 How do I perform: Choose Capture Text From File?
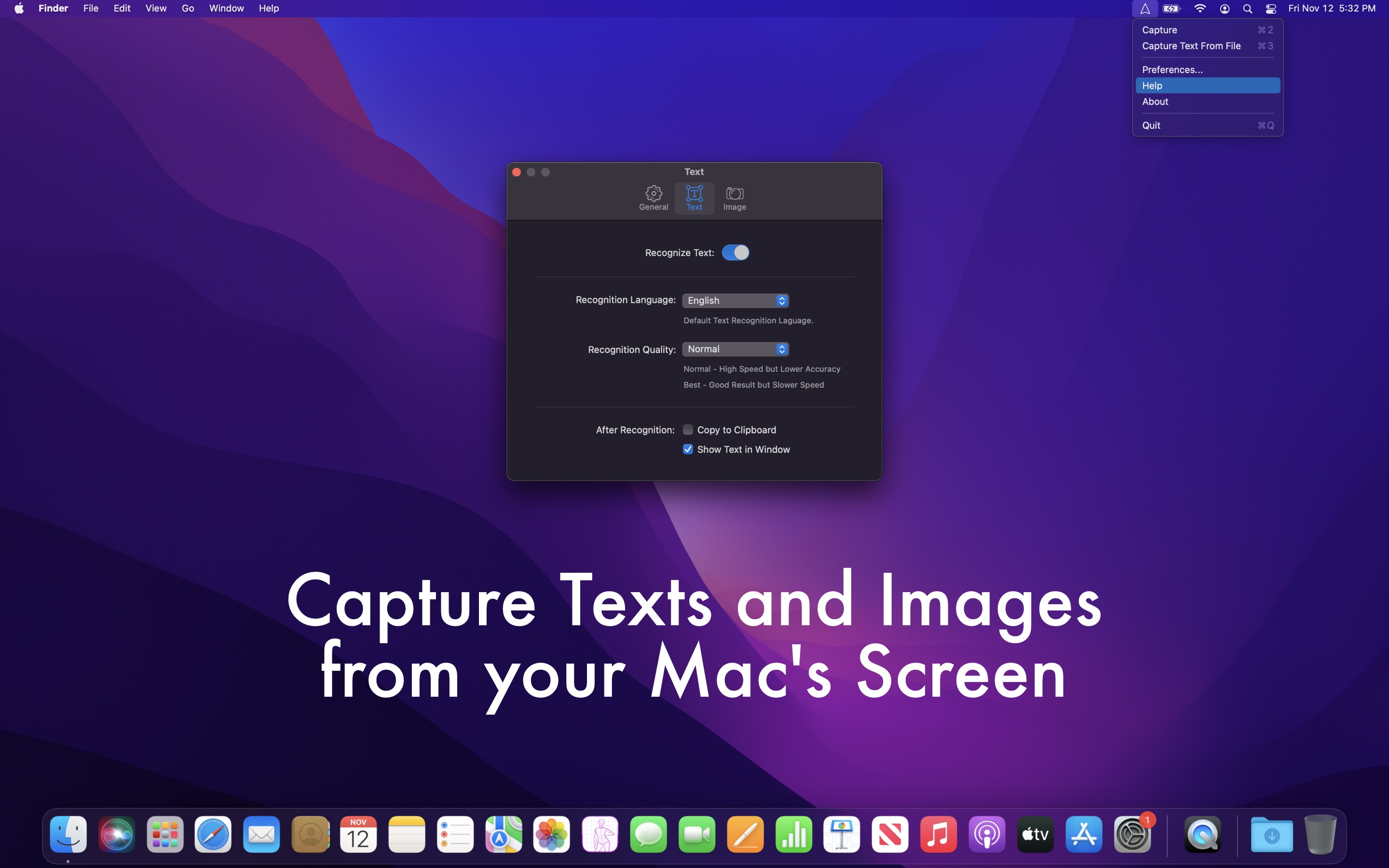tap(1191, 46)
